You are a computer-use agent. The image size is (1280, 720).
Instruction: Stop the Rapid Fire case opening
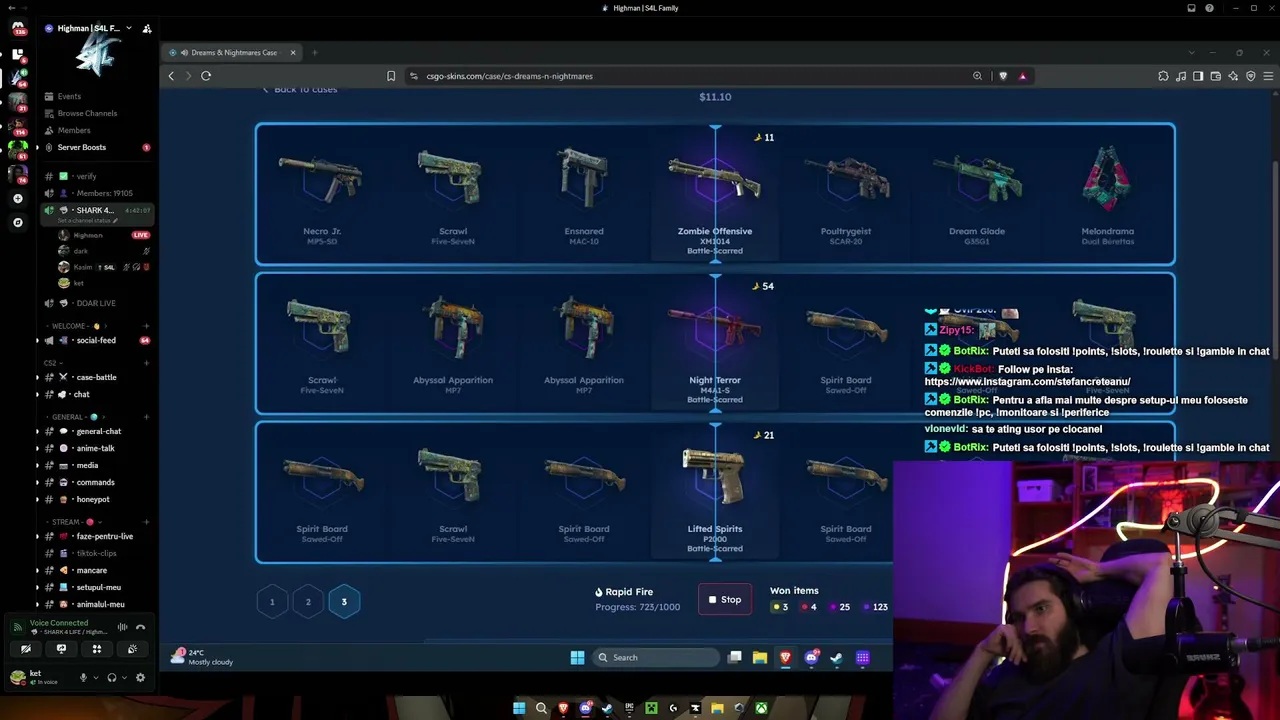coord(725,600)
